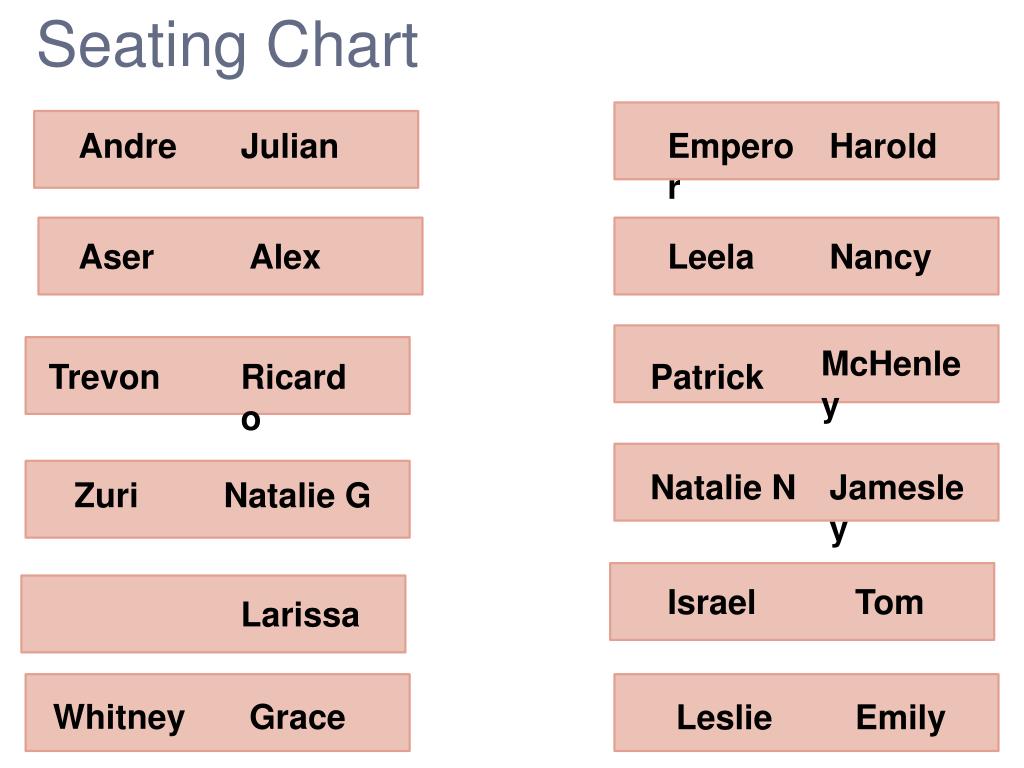Image resolution: width=1024 pixels, height=768 pixels.
Task: Select the Larissa name label
Action: (x=300, y=615)
